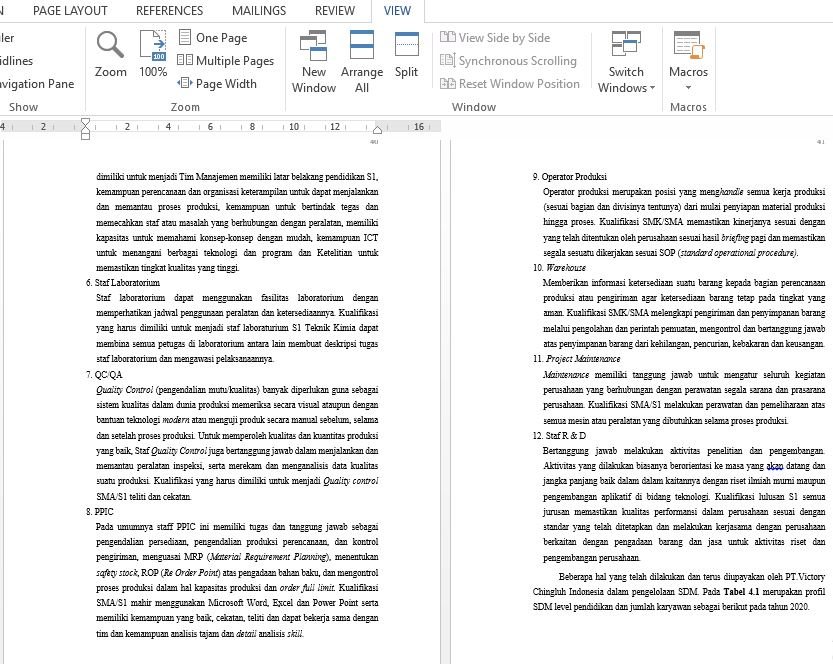Split the document window icon

(407, 44)
